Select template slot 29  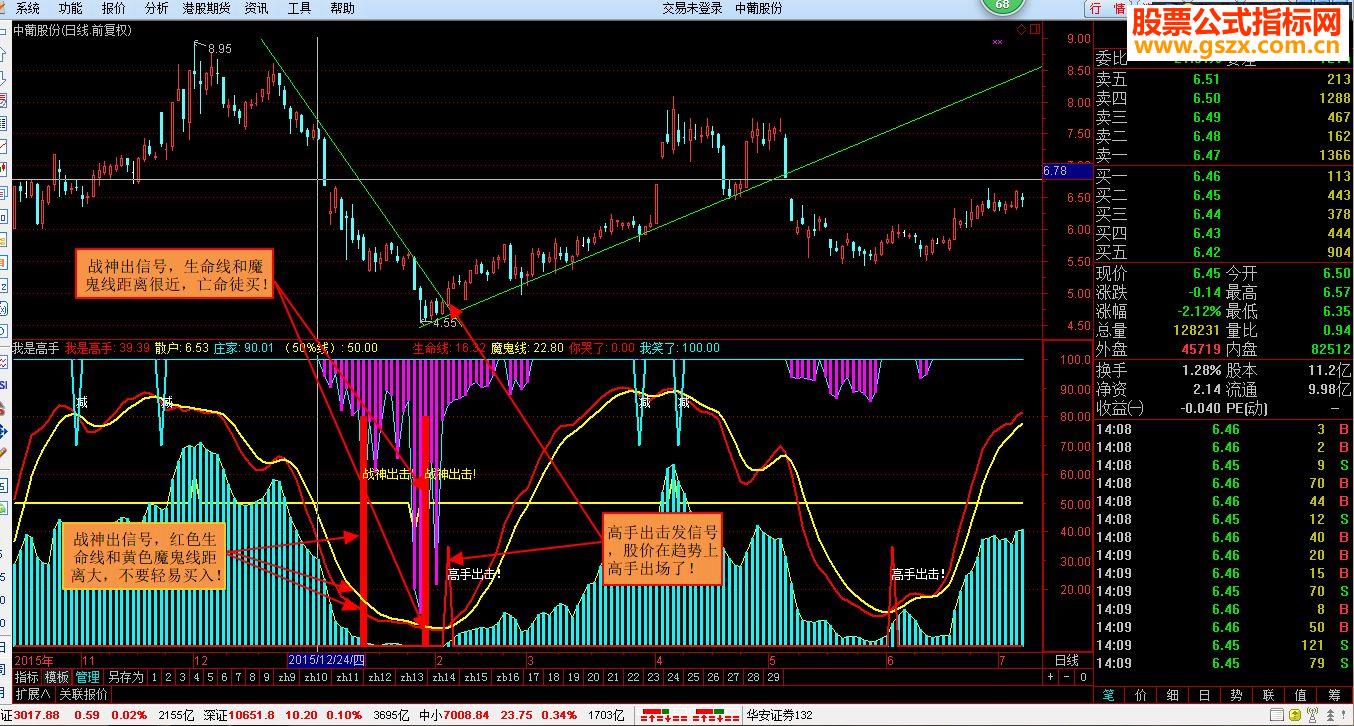pyautogui.click(x=772, y=677)
